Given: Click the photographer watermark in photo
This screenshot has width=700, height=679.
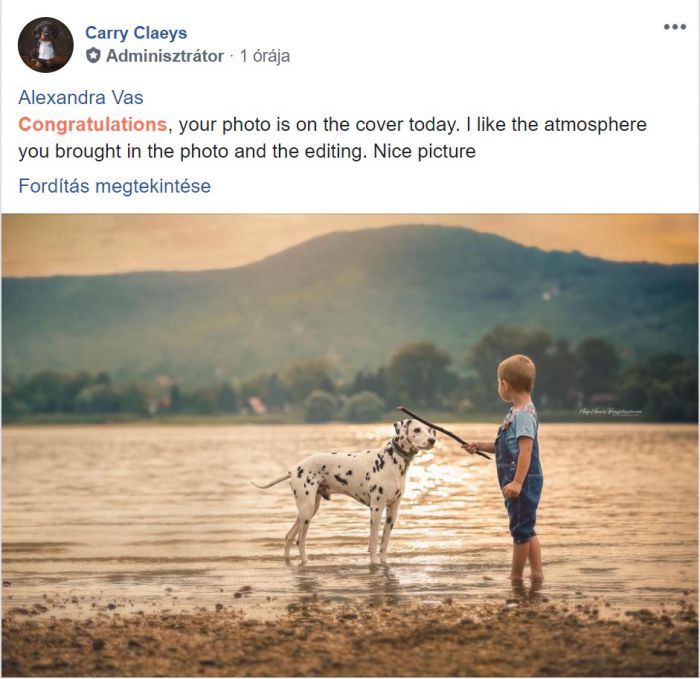Looking at the screenshot, I should coord(609,412).
